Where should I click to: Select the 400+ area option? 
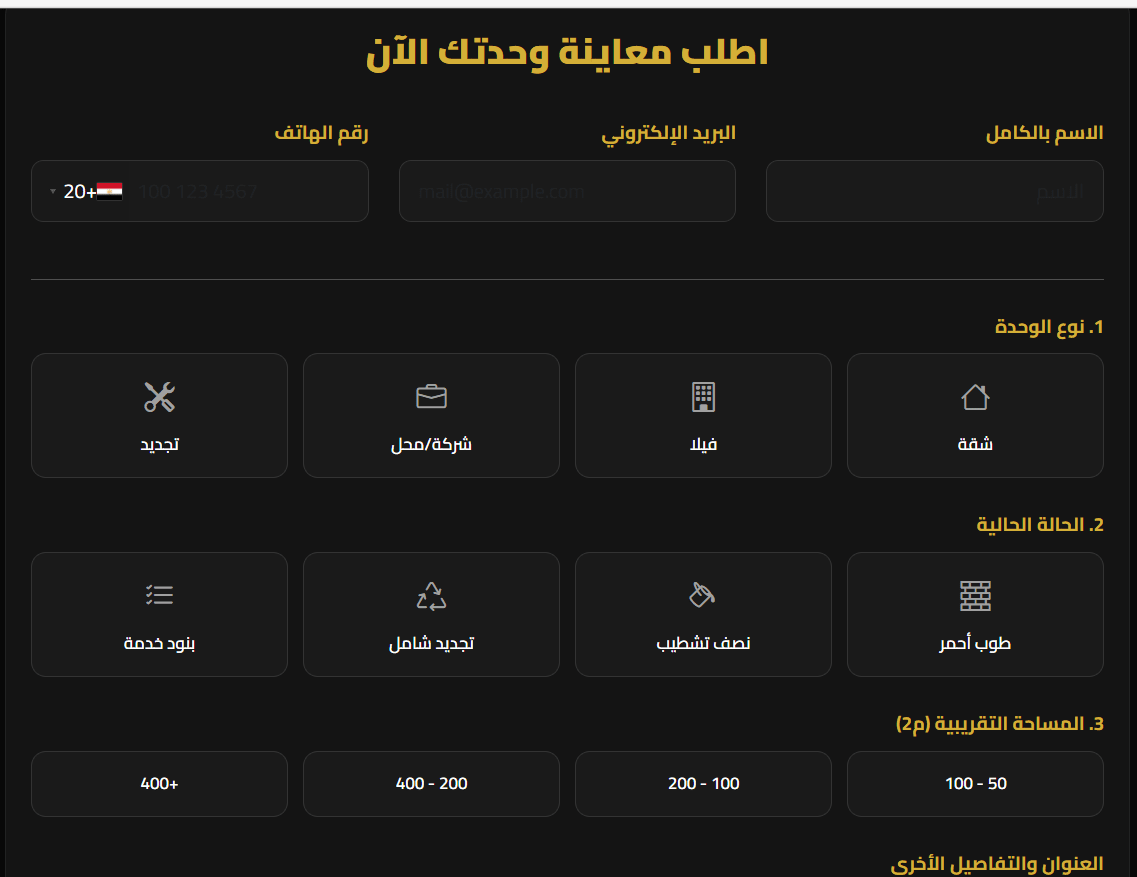[x=159, y=784]
